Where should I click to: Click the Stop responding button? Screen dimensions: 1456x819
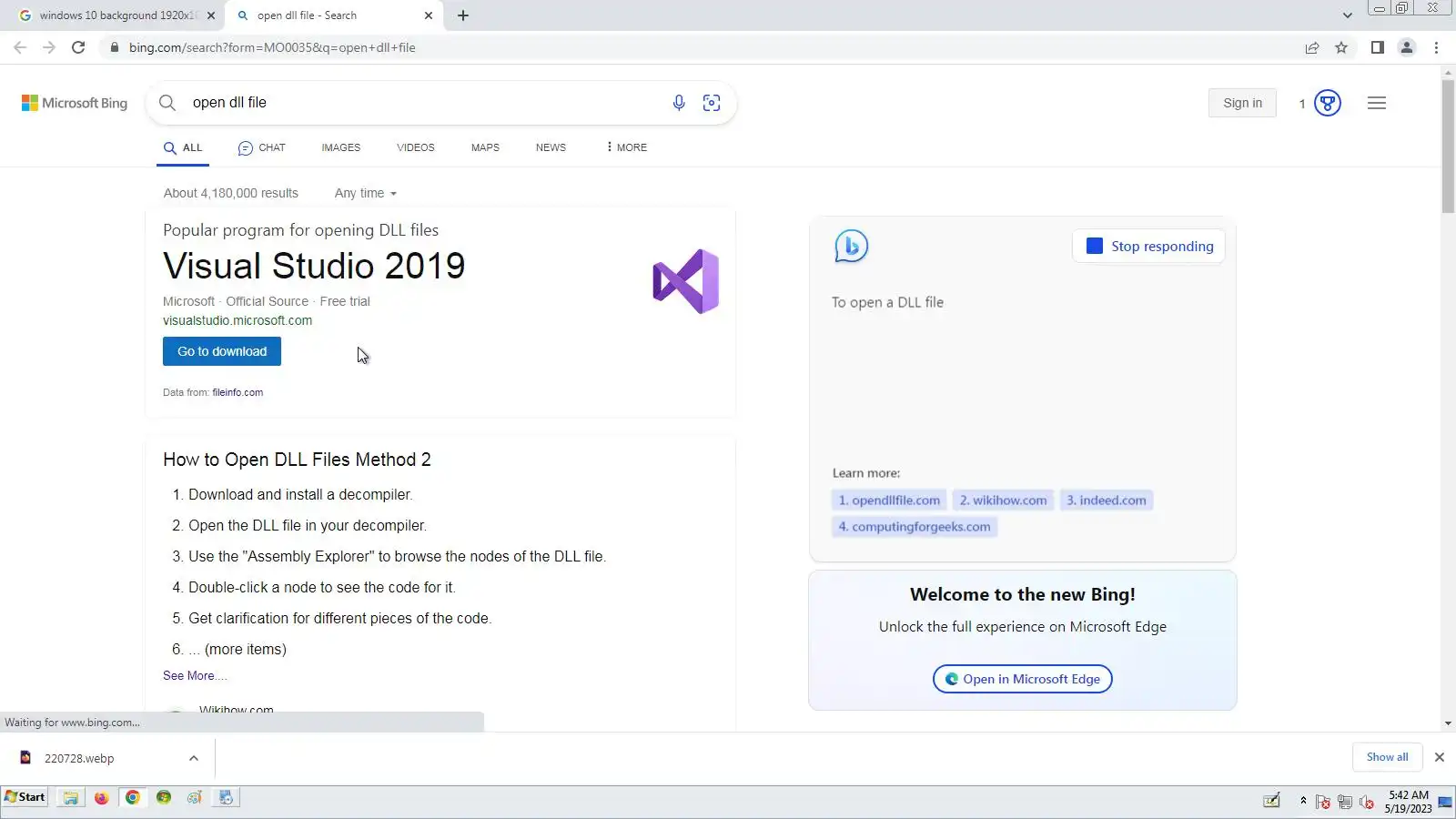coord(1149,247)
